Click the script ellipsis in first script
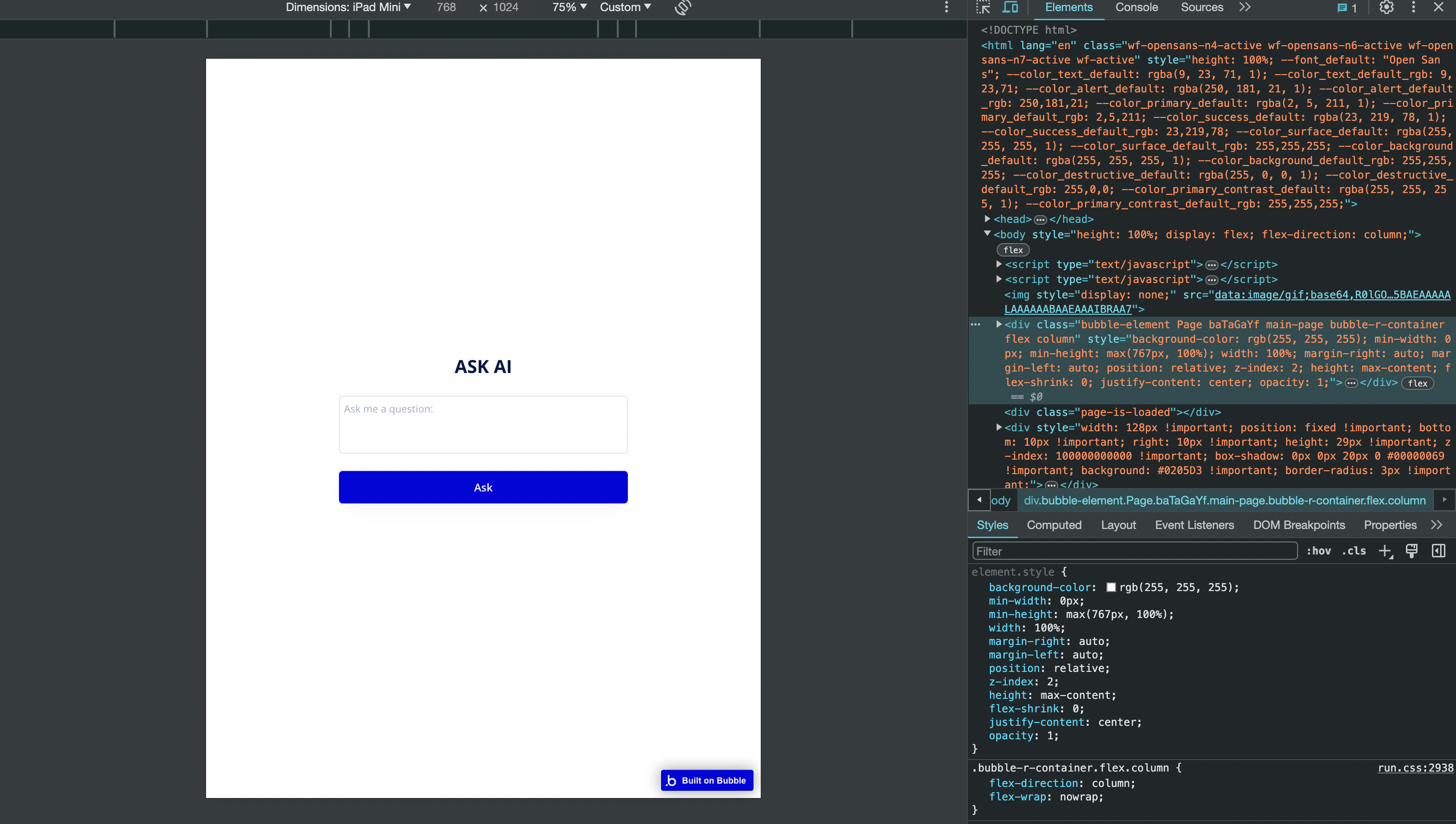 coord(1211,265)
